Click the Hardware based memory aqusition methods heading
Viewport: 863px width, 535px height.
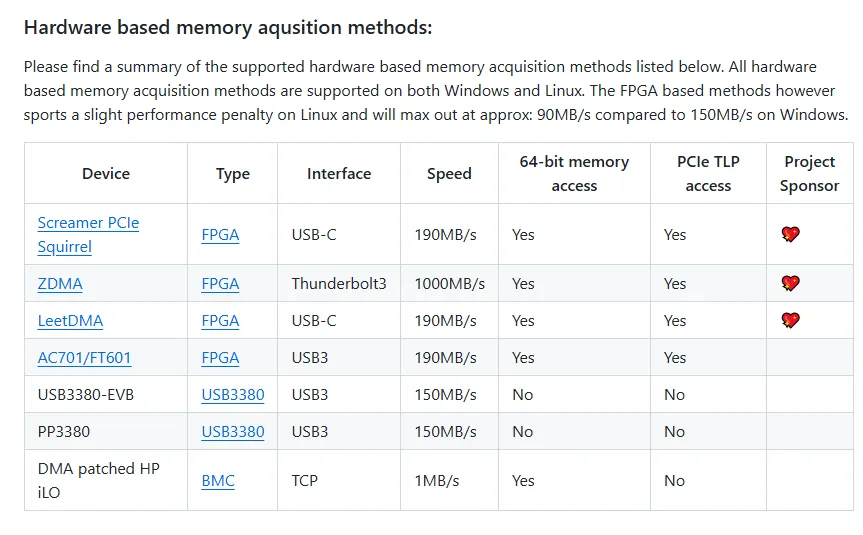[228, 28]
